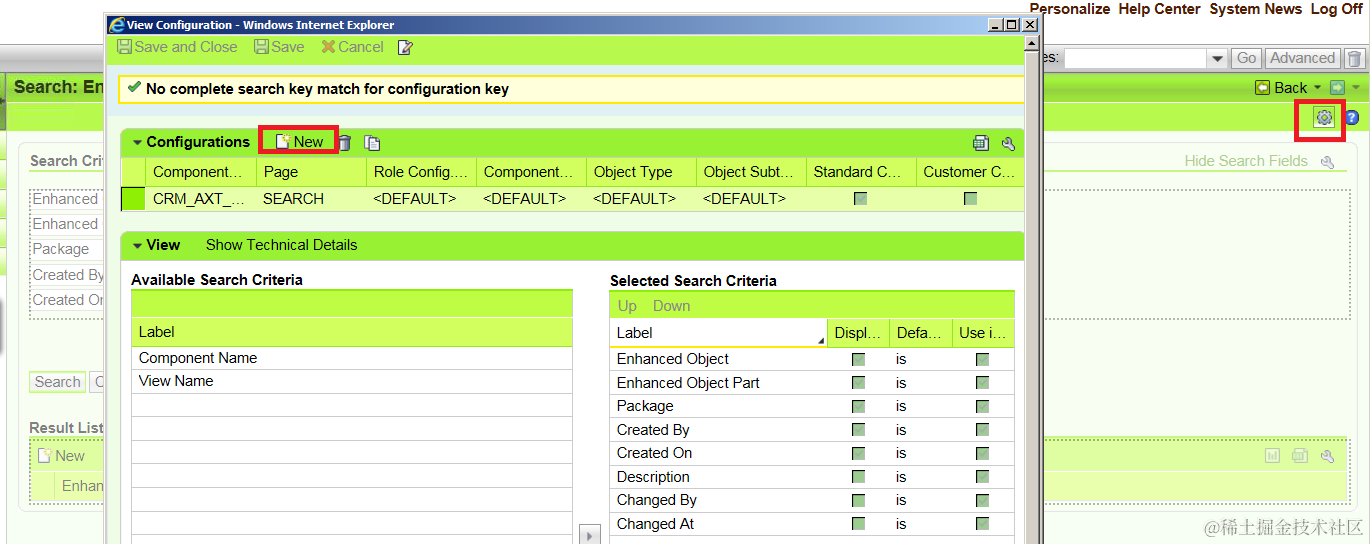The height and width of the screenshot is (544, 1370).
Task: Select the CRM_AXT configuration row marker
Action: 133,199
